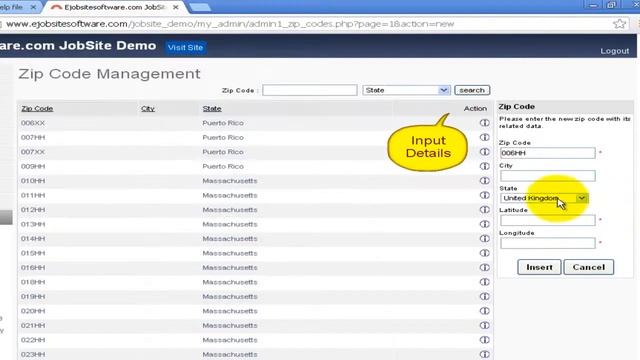Click action icon for 007XX row

coord(484,152)
